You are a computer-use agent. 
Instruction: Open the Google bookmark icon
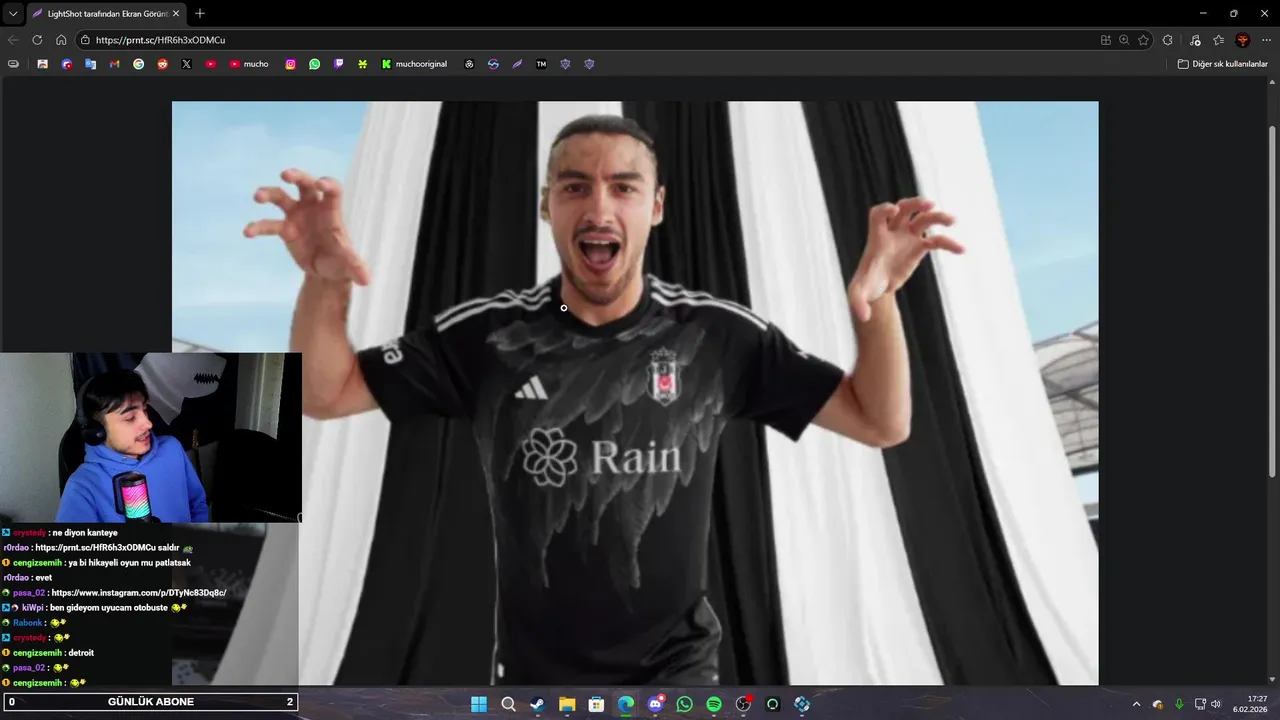pos(138,64)
